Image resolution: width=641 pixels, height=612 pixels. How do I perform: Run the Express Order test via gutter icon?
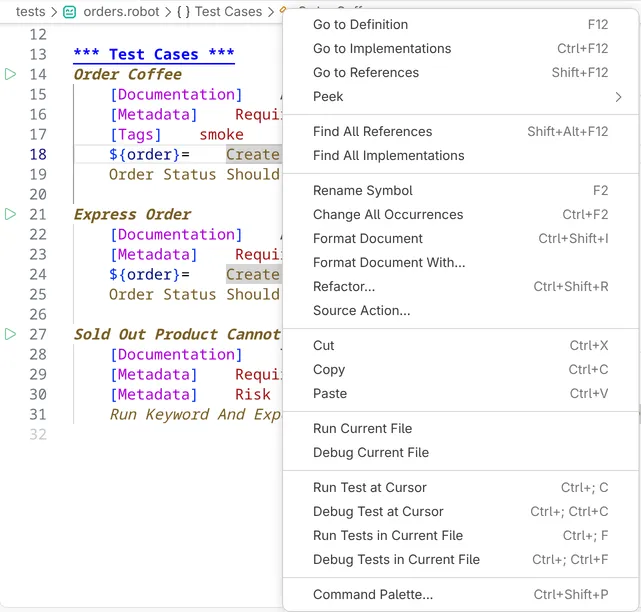10,214
